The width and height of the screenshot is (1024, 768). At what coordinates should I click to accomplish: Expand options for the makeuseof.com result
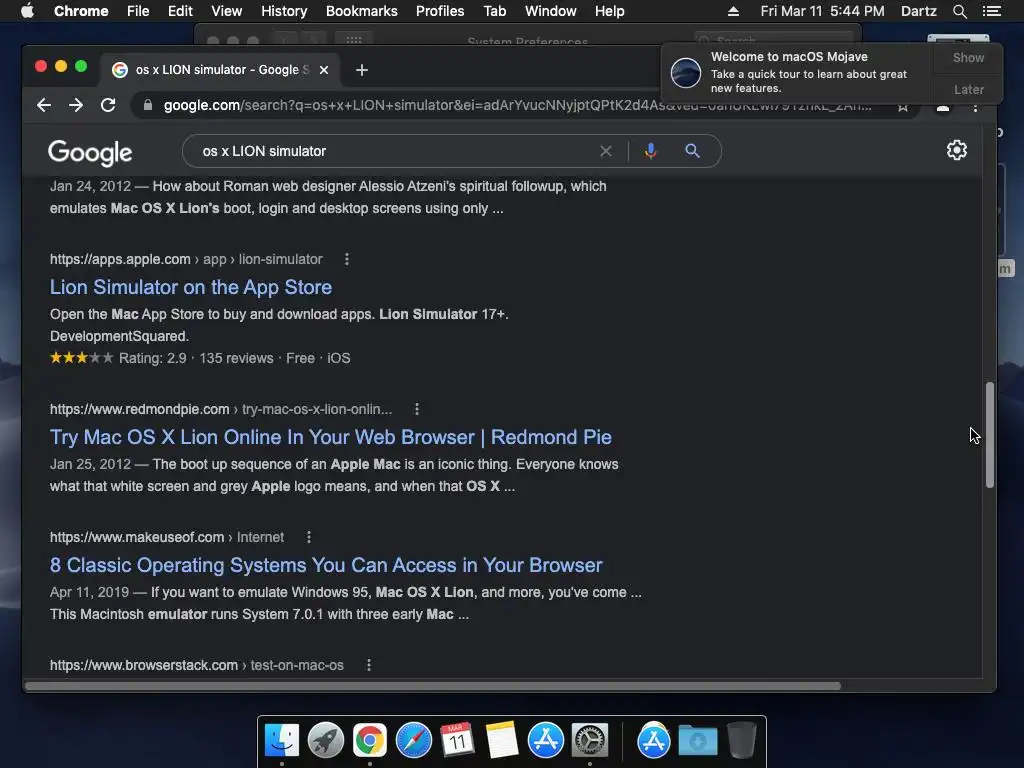[x=309, y=537]
